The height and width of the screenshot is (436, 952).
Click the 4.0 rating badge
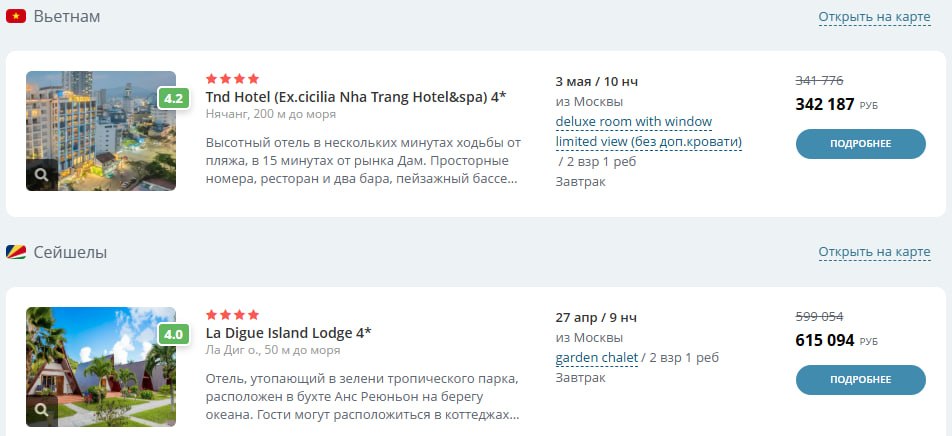(173, 334)
